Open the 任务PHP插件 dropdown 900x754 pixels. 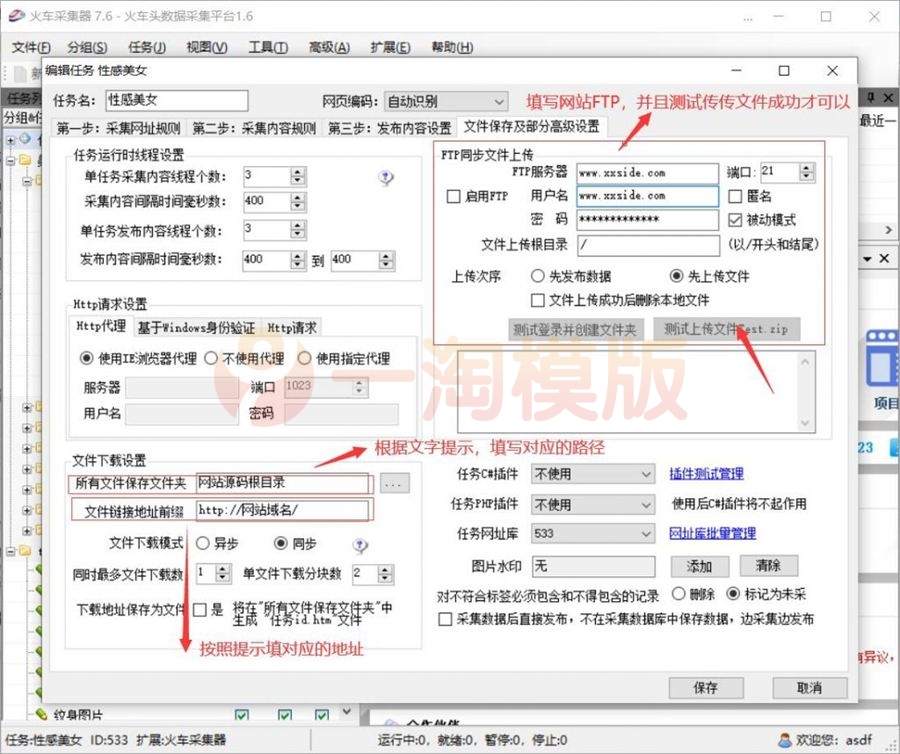593,504
